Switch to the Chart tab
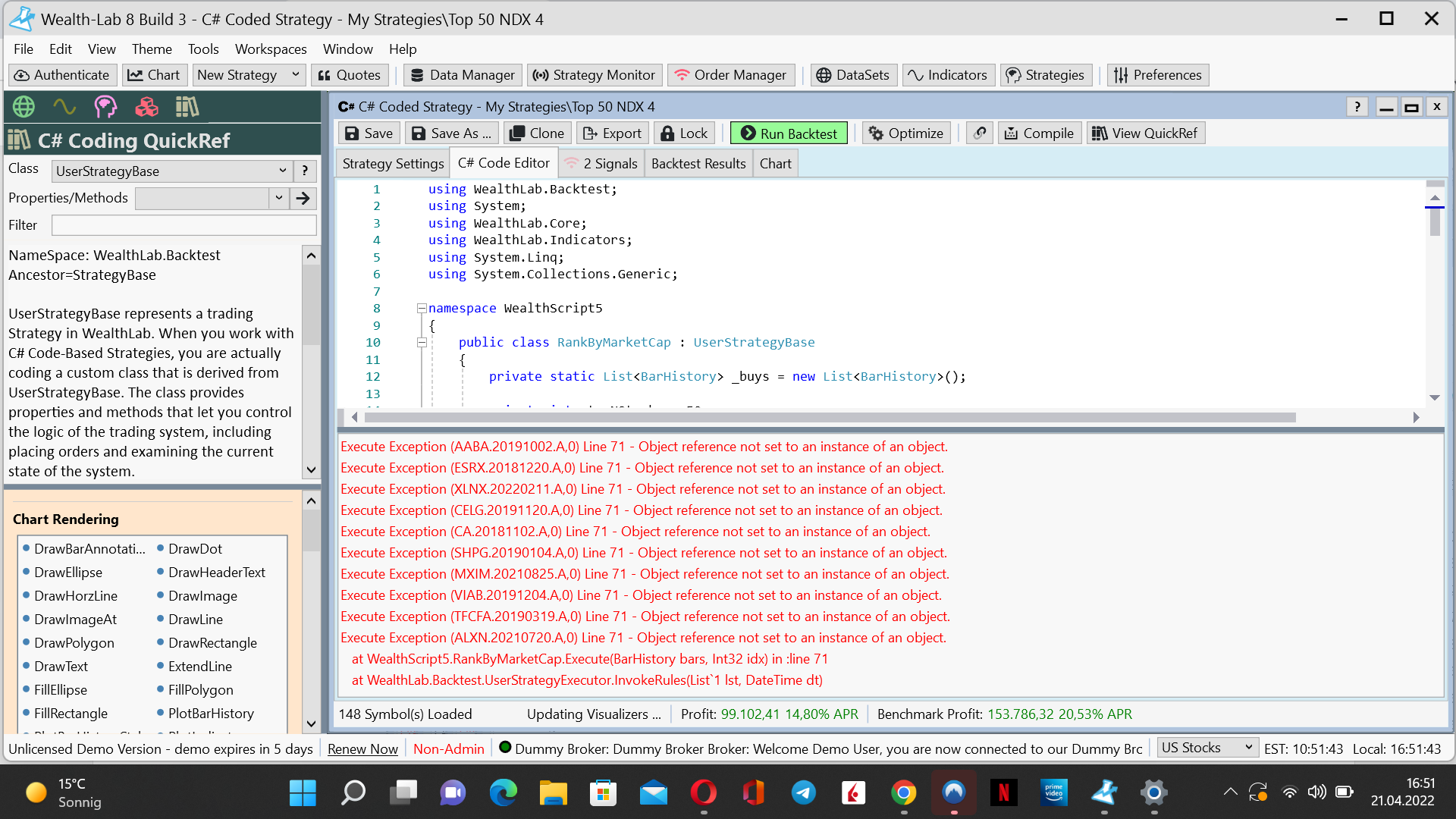Viewport: 1456px width, 819px height. pos(775,164)
